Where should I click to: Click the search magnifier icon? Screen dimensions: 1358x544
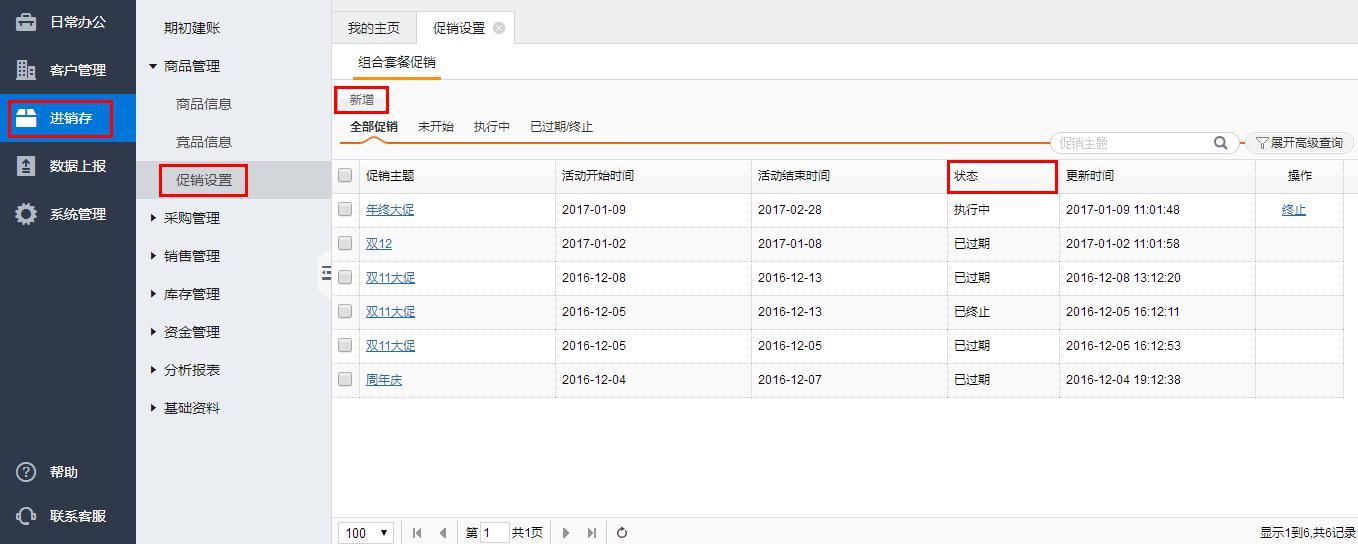(1220, 143)
